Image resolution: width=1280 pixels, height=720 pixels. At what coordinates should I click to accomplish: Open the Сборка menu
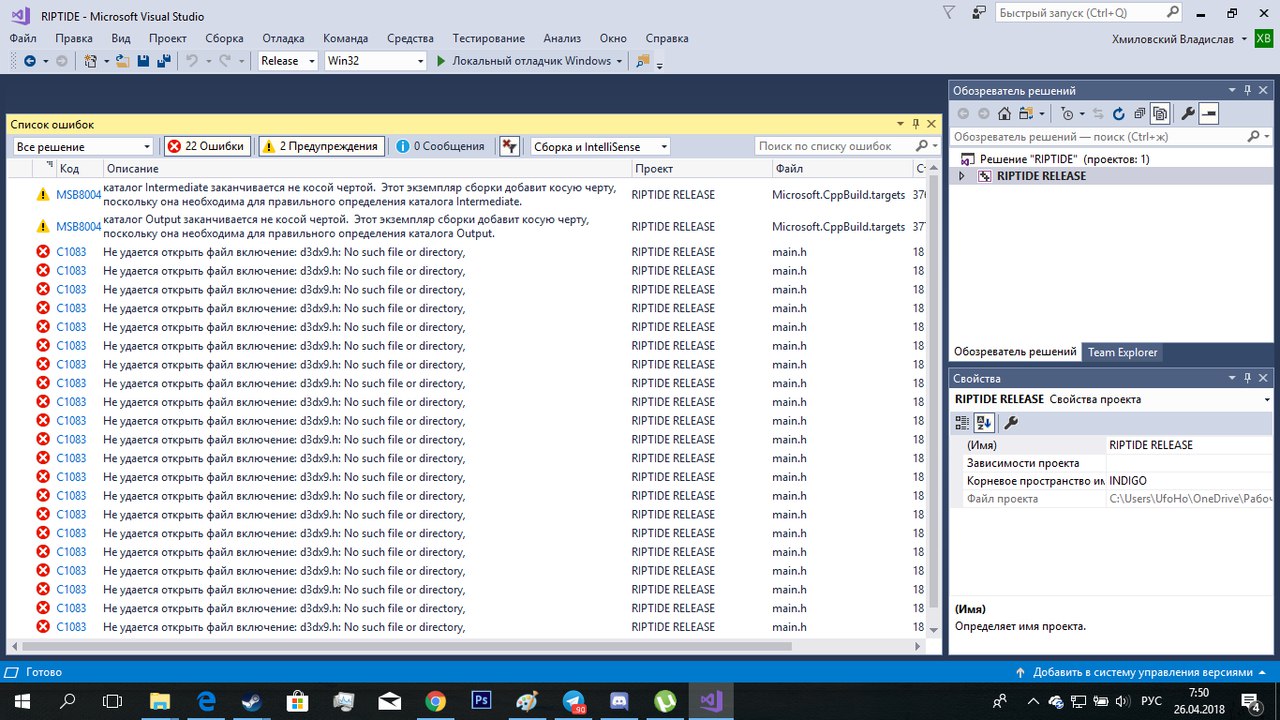224,38
